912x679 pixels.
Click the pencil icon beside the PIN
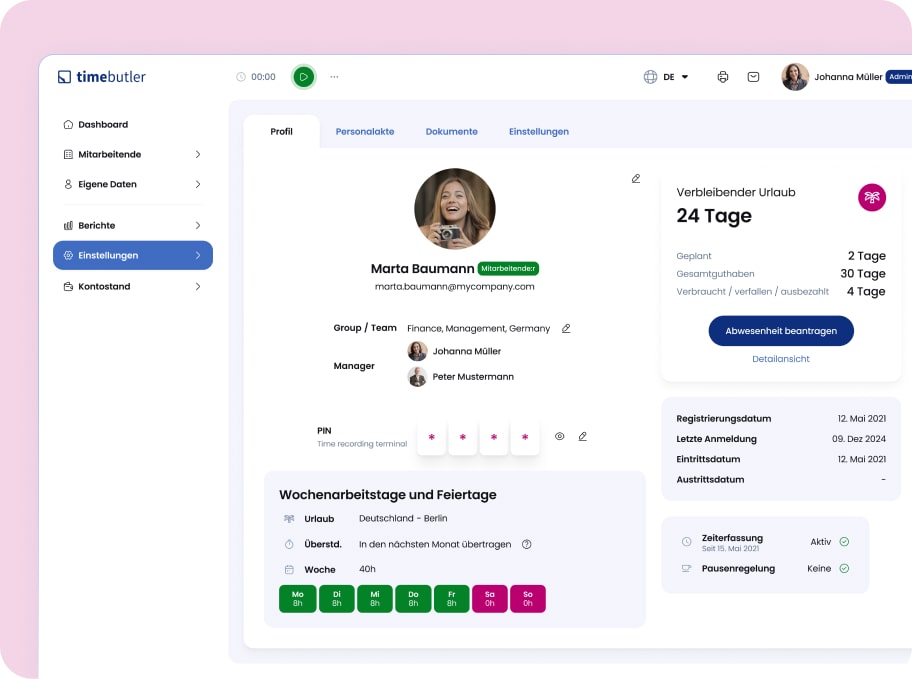(x=582, y=436)
